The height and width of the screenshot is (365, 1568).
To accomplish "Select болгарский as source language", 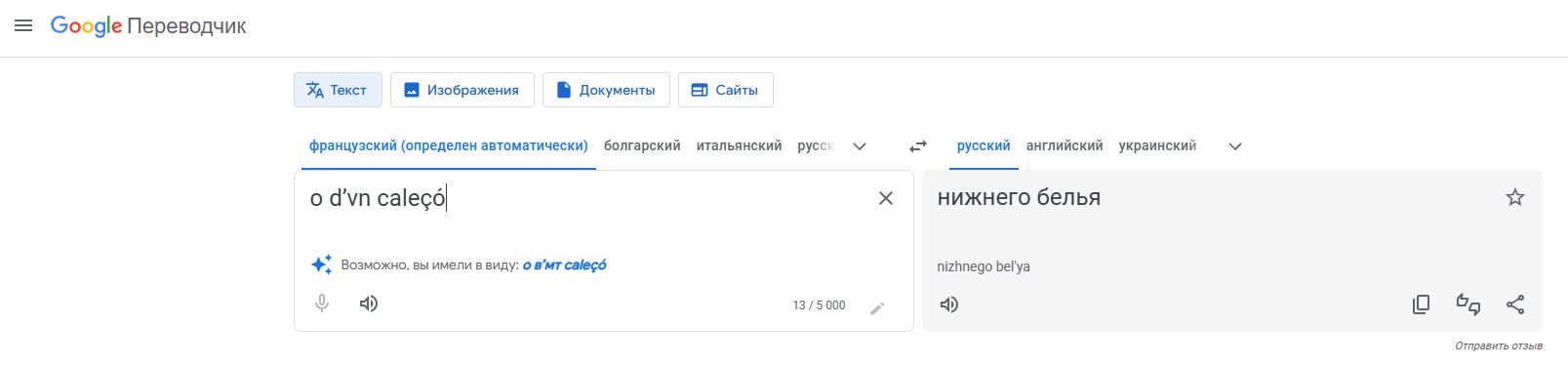I will pos(642,145).
